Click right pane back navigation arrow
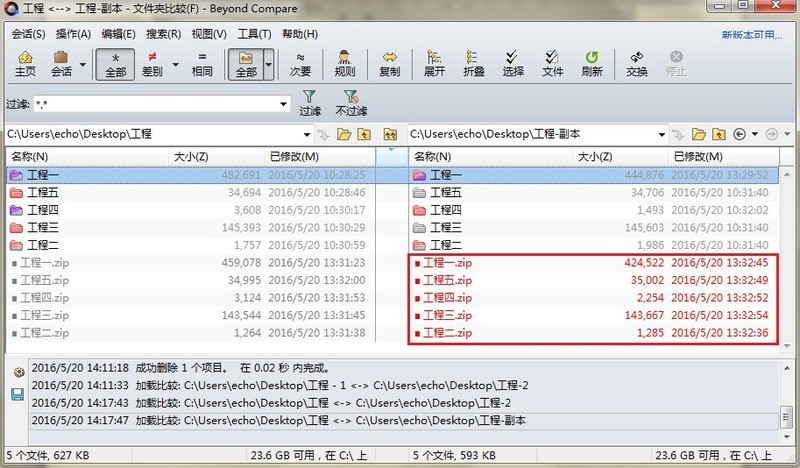This screenshot has height=468, width=800. [x=739, y=134]
